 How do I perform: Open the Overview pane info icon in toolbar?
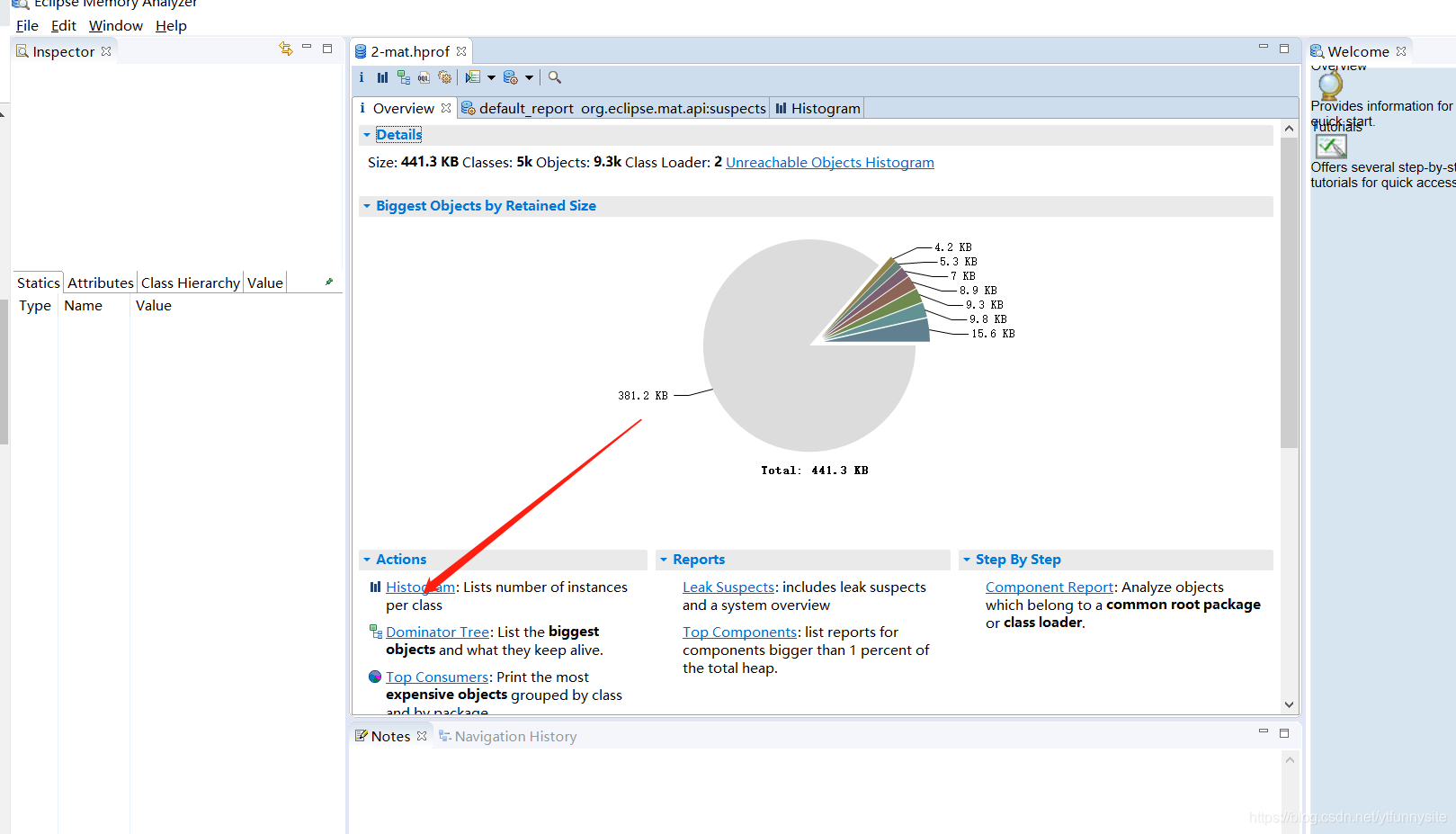coord(362,77)
